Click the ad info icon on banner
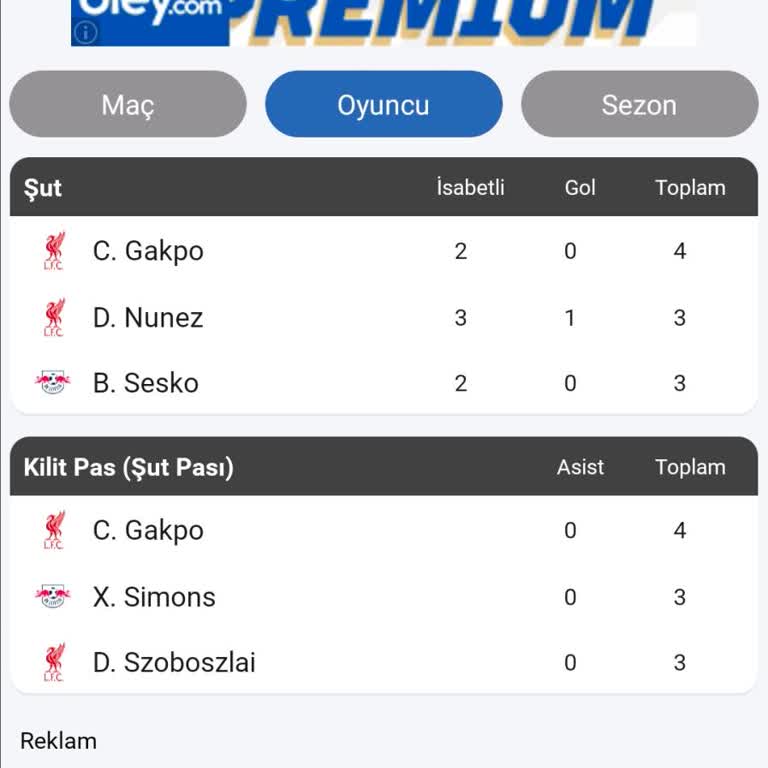 tap(86, 32)
